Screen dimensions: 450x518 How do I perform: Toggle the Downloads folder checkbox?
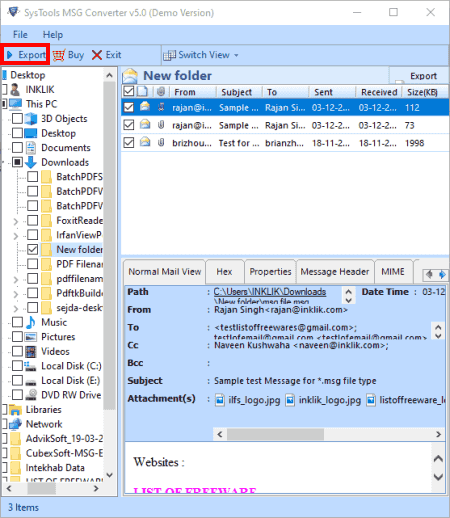pos(17,162)
